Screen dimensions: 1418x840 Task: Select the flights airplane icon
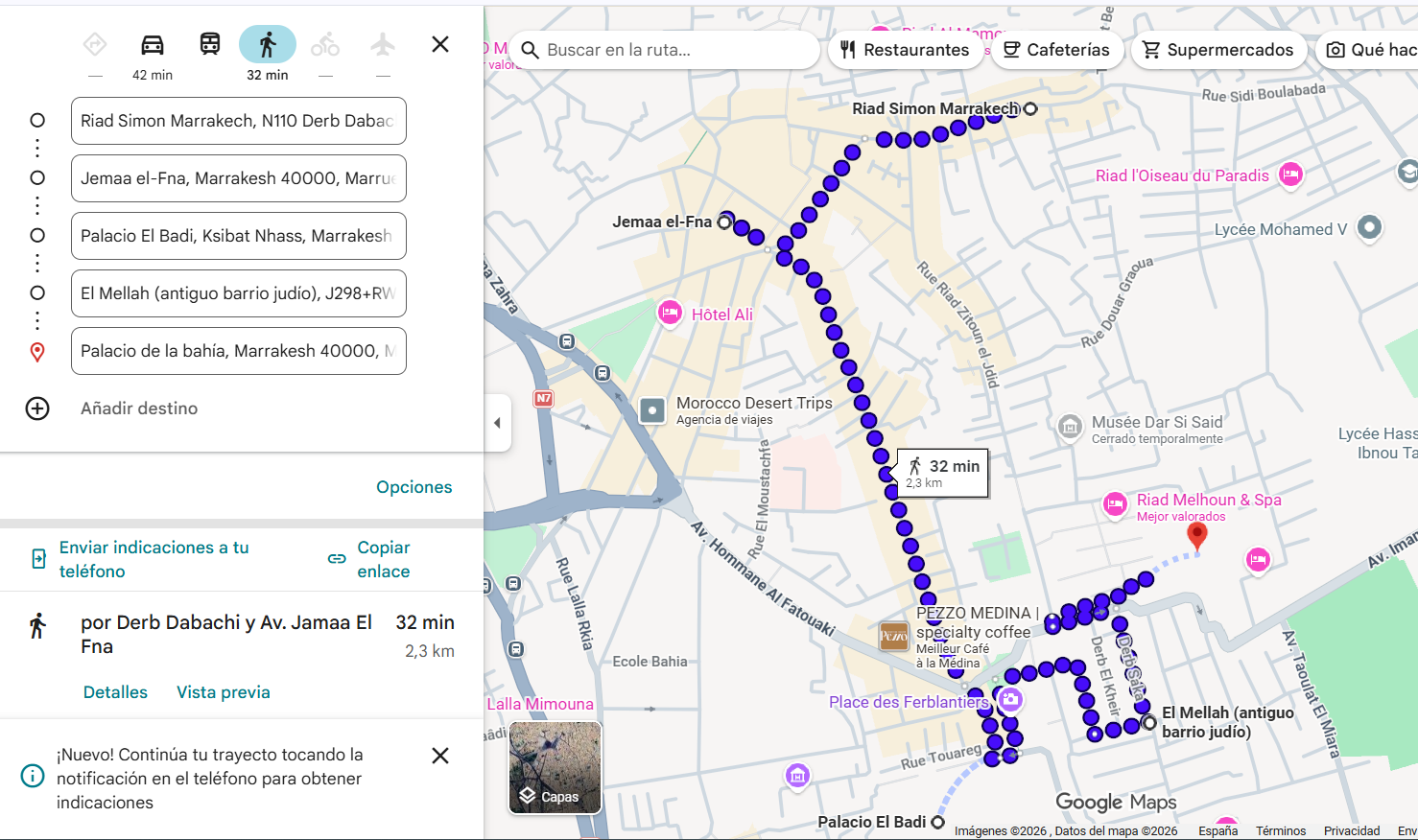point(383,45)
